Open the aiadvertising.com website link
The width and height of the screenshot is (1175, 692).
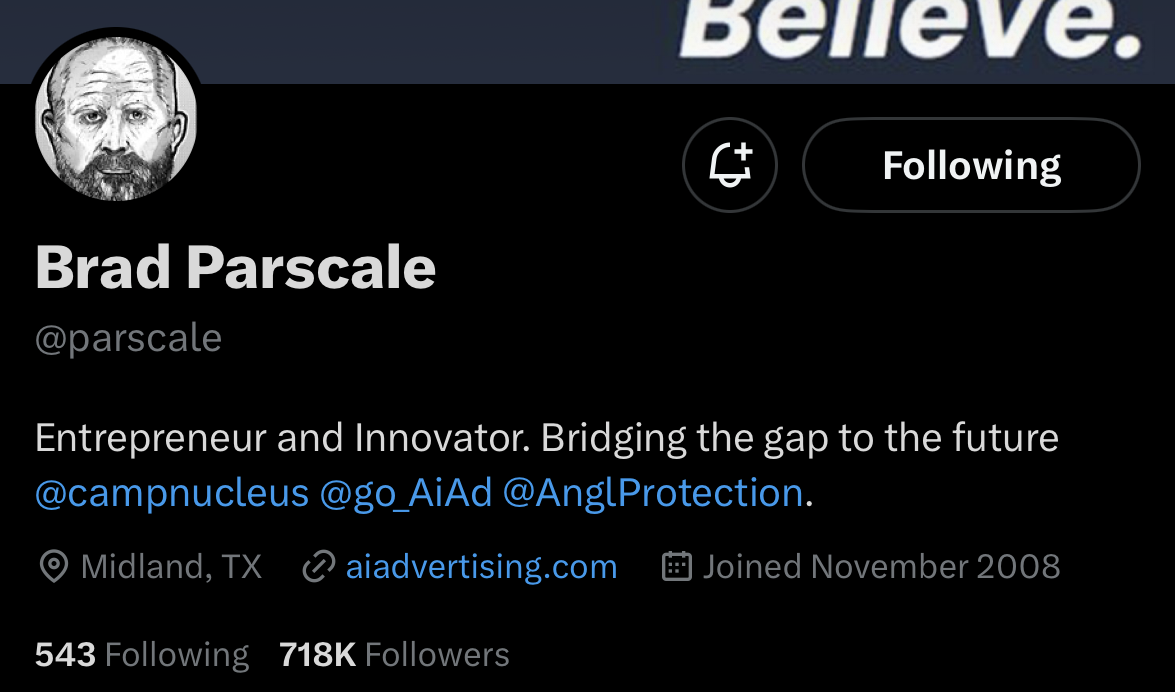pyautogui.click(x=481, y=567)
